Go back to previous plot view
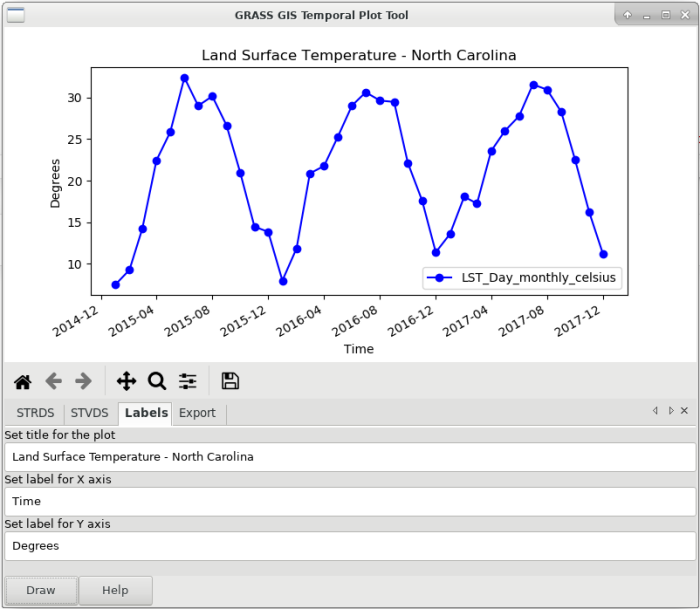 (53, 381)
